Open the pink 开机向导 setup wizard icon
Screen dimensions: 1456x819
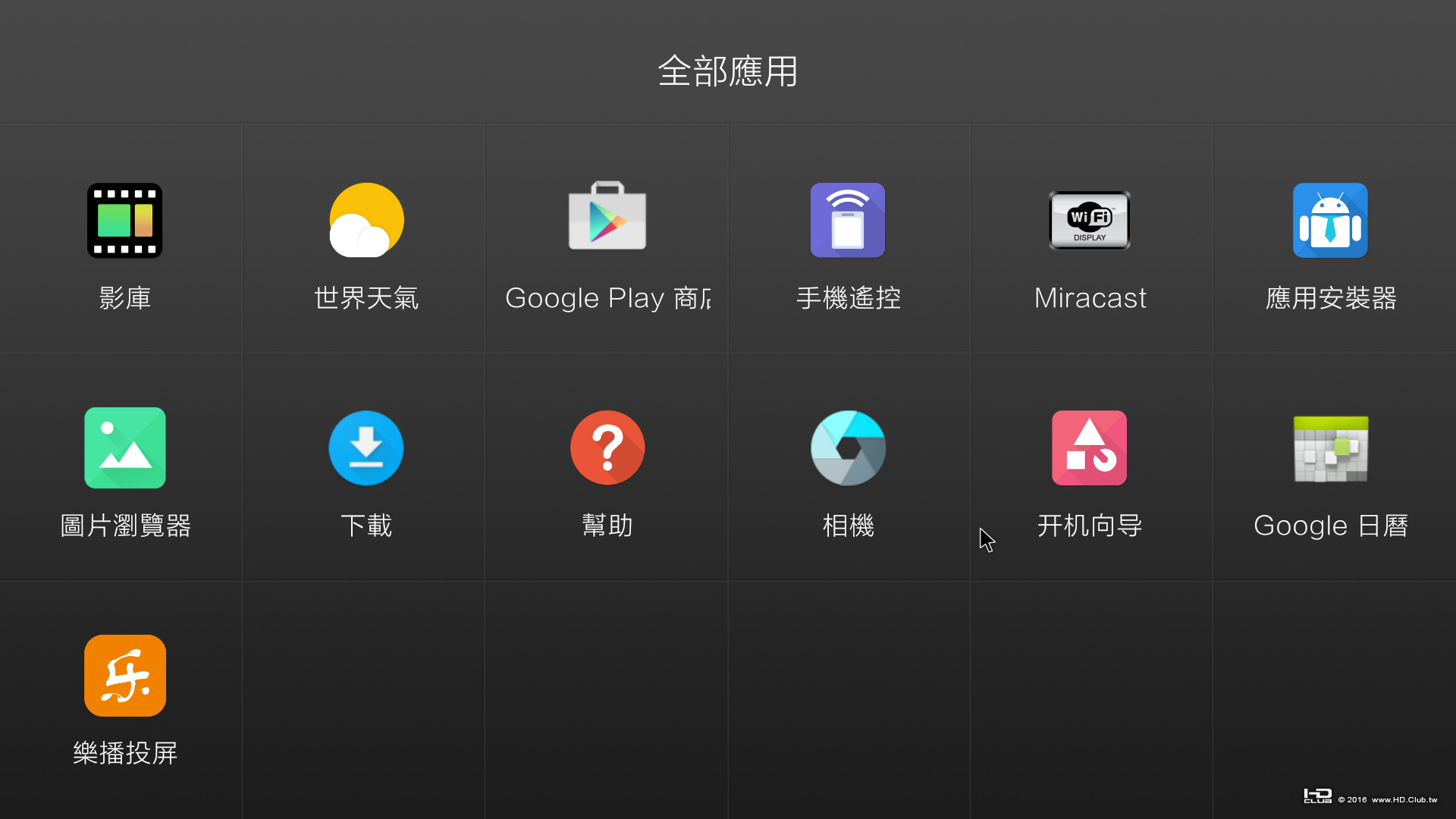(x=1090, y=447)
